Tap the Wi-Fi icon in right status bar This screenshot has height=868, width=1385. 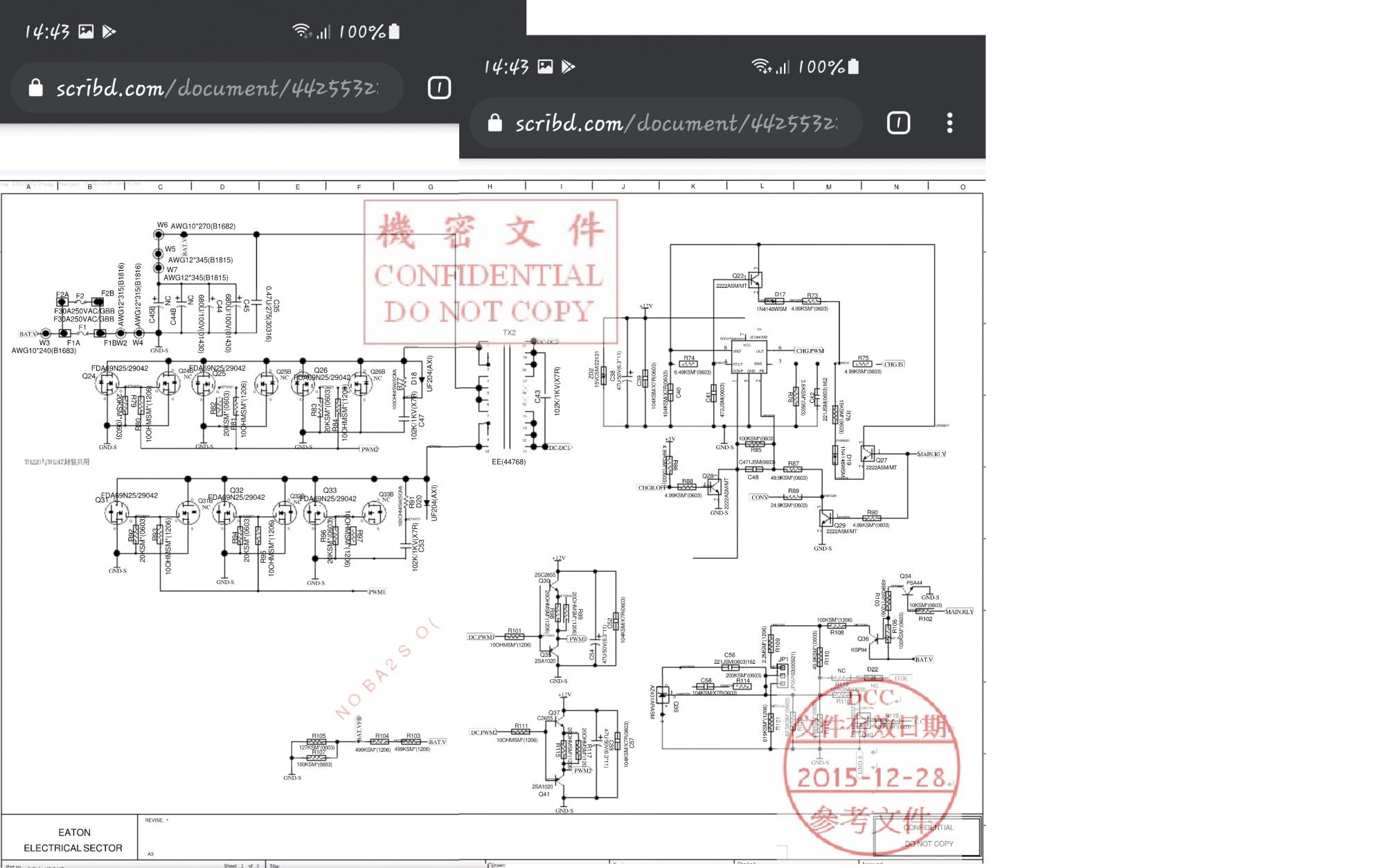pos(761,66)
